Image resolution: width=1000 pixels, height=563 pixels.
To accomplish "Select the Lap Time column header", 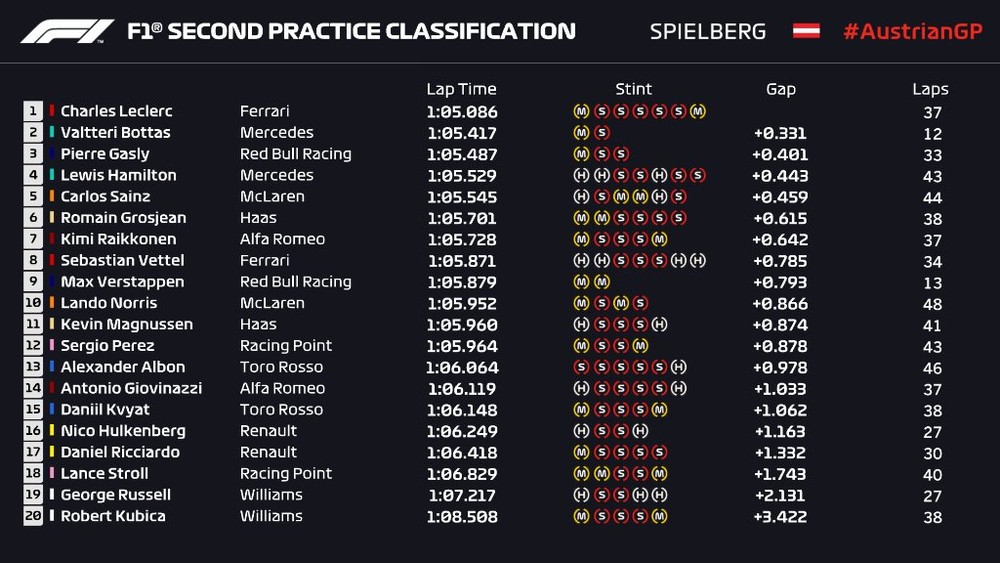I will click(x=461, y=89).
